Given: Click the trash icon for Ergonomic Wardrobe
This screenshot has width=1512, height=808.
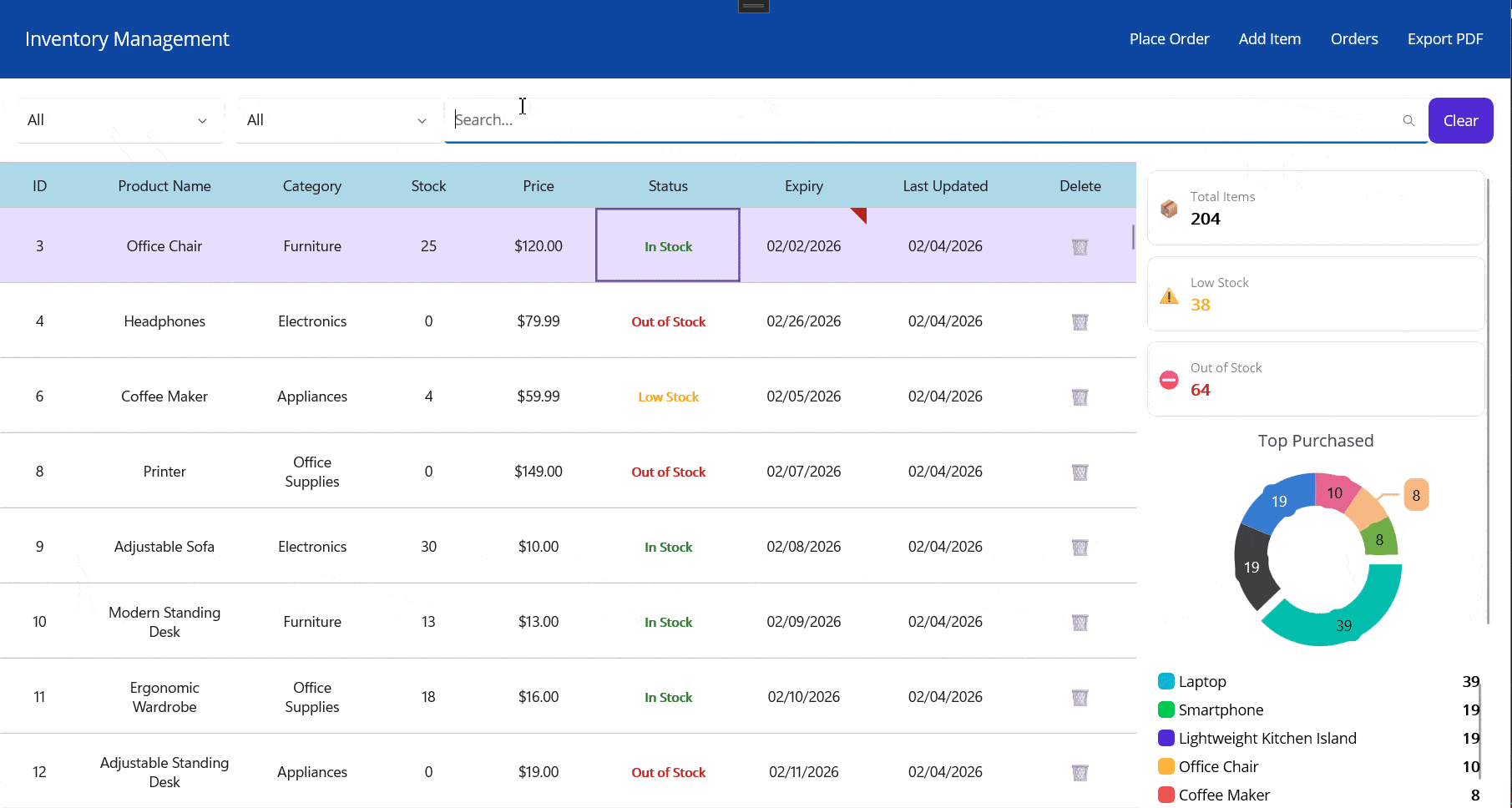Looking at the screenshot, I should click(1080, 697).
